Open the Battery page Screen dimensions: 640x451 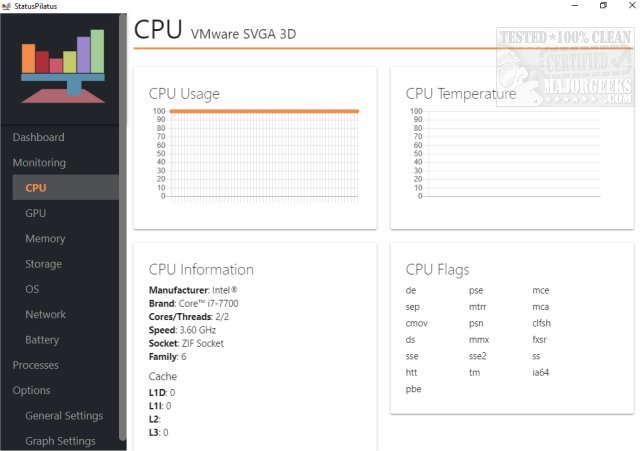coord(42,340)
